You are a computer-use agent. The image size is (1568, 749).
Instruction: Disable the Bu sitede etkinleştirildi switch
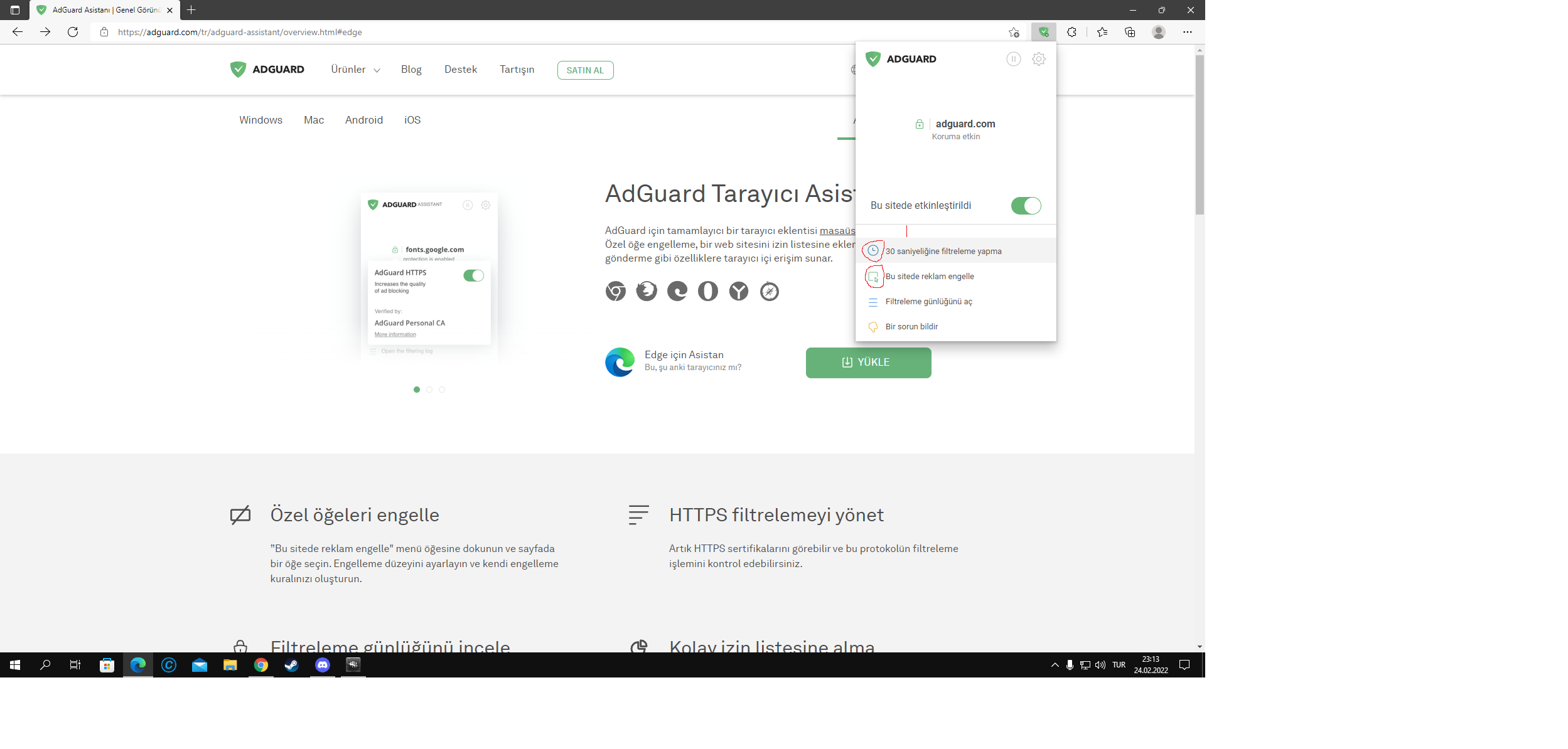1026,205
